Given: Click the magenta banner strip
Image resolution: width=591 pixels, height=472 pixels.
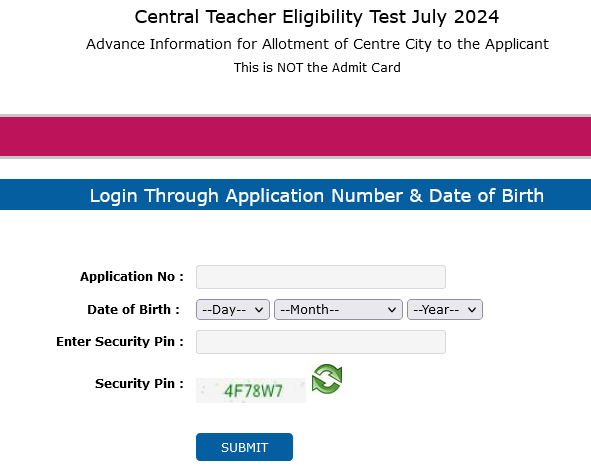Looking at the screenshot, I should pyautogui.click(x=296, y=136).
